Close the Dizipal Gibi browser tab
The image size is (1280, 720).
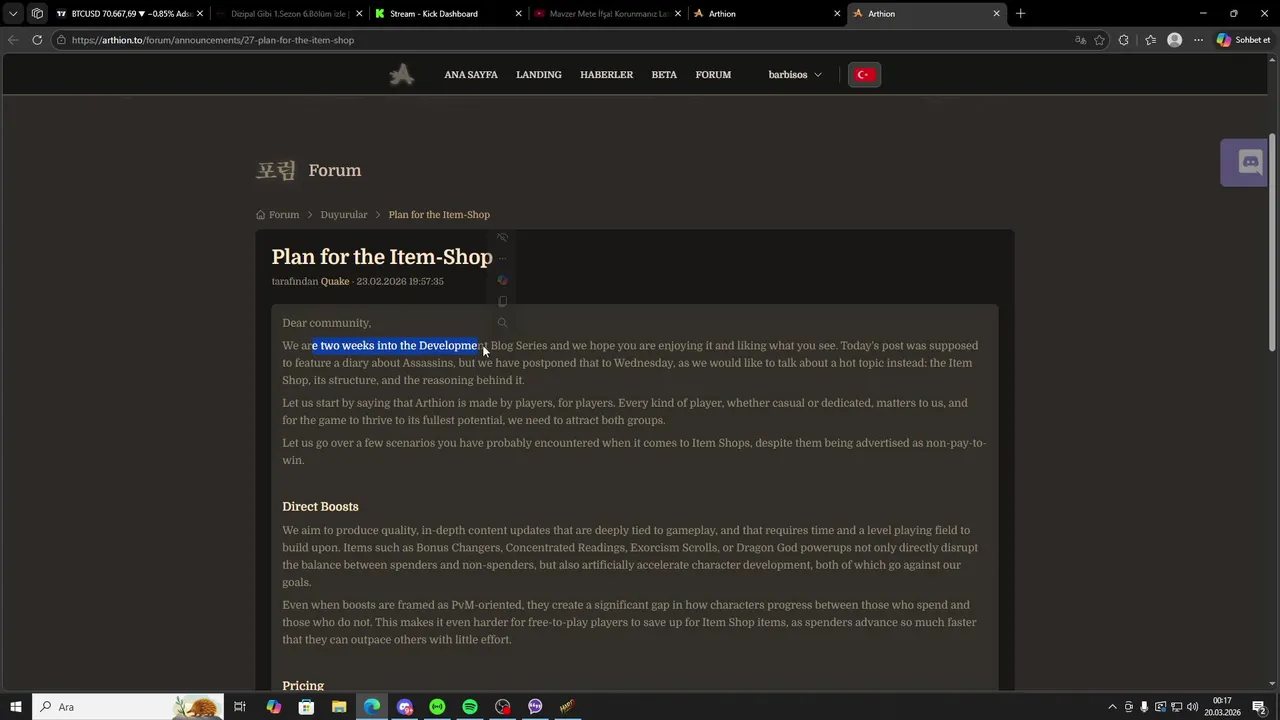tap(360, 14)
